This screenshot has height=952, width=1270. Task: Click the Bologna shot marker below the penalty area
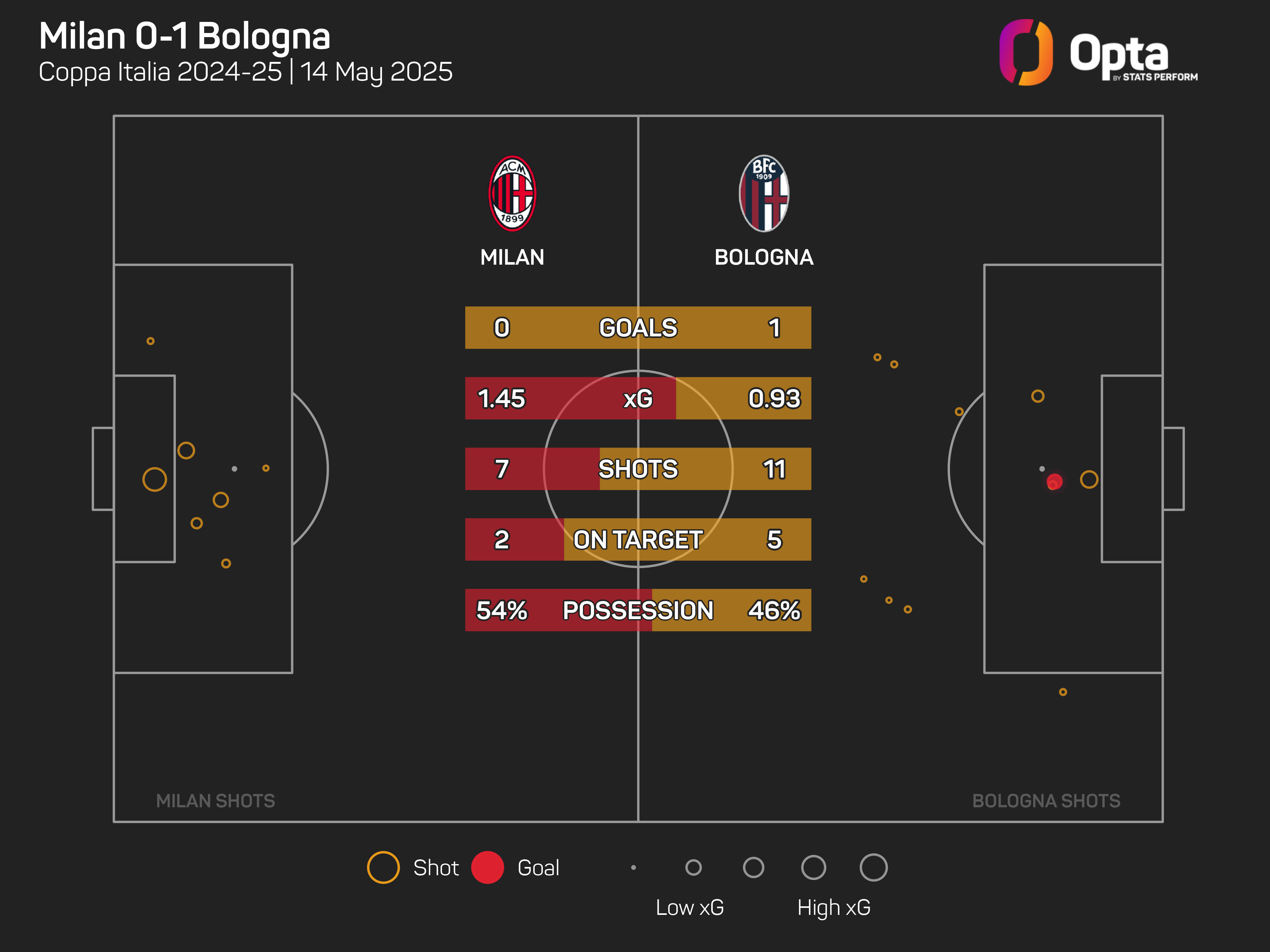[1063, 692]
